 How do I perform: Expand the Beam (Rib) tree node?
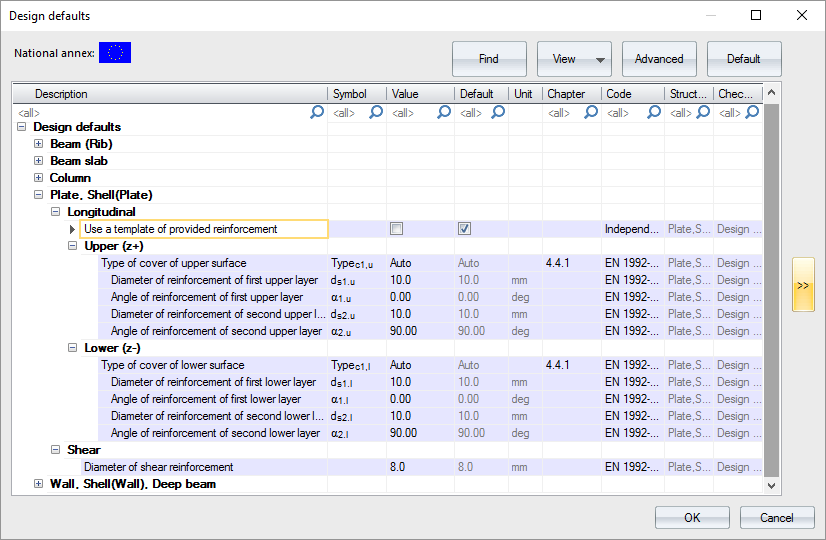pyautogui.click(x=39, y=144)
